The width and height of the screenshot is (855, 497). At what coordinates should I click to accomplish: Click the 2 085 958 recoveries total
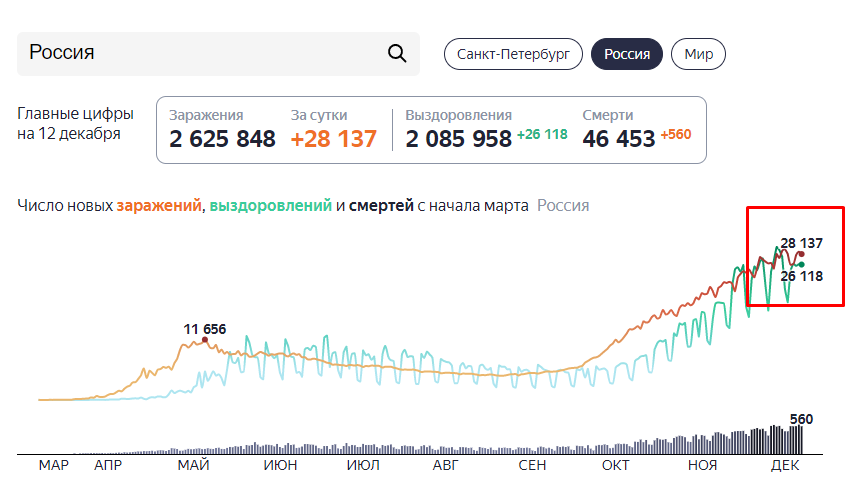459,139
